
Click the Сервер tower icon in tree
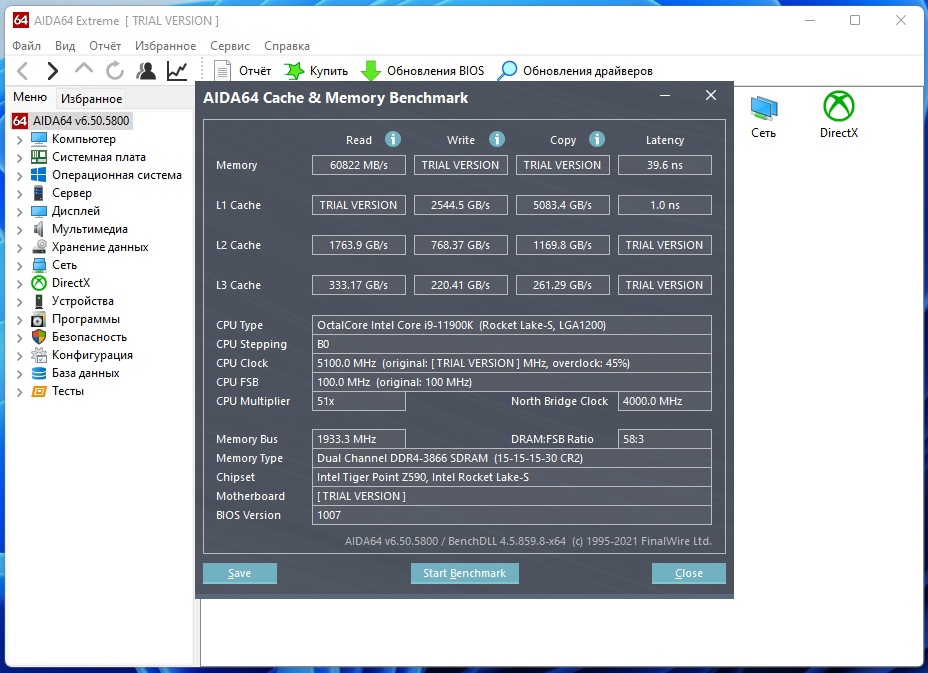pyautogui.click(x=38, y=193)
